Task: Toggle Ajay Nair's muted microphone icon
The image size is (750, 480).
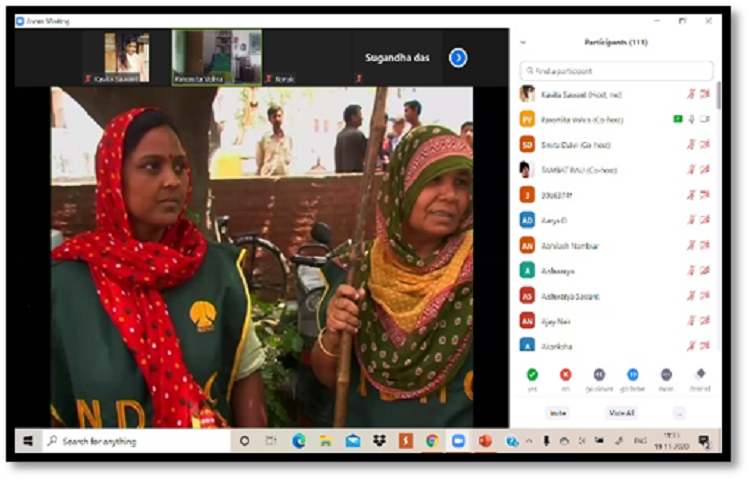Action: coord(690,321)
